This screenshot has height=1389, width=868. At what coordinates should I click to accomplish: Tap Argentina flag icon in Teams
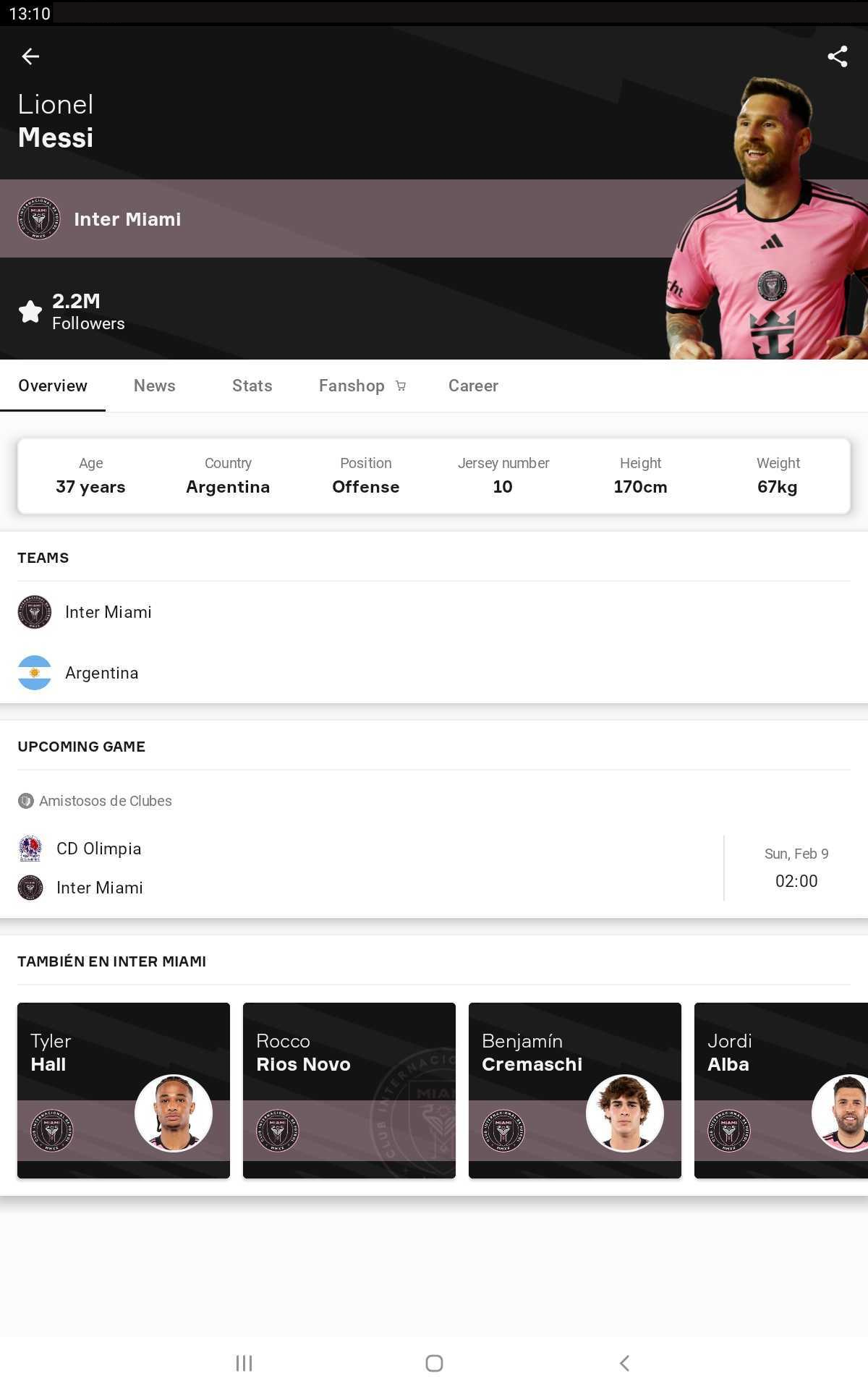point(35,673)
